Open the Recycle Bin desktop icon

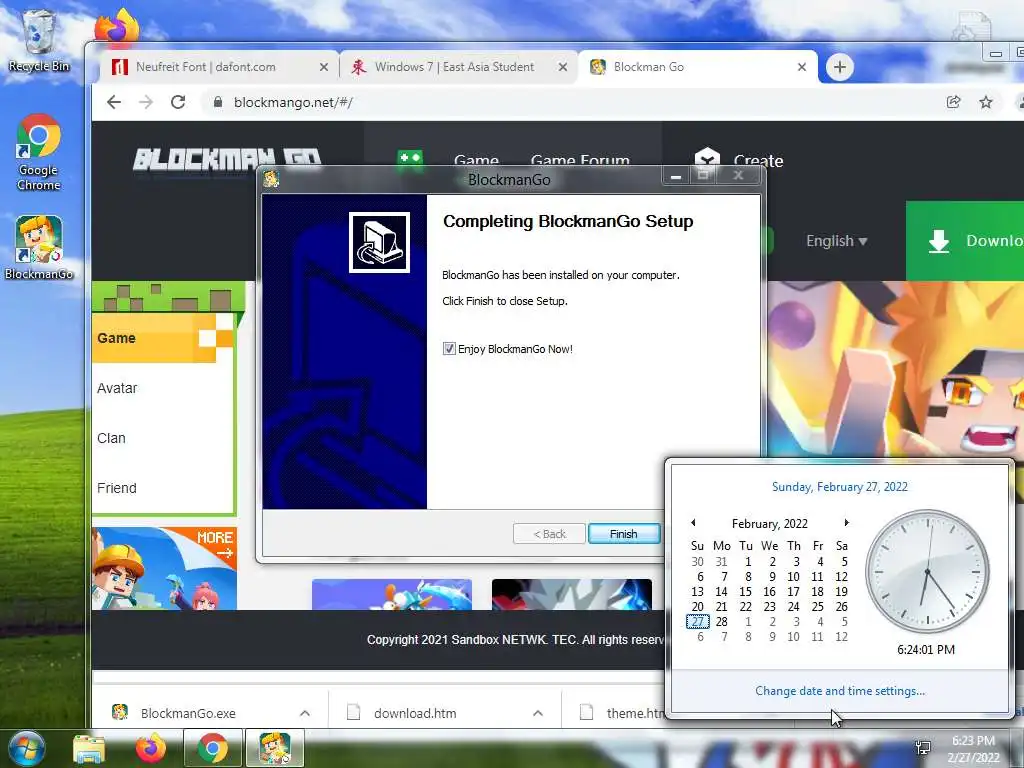coord(39,40)
